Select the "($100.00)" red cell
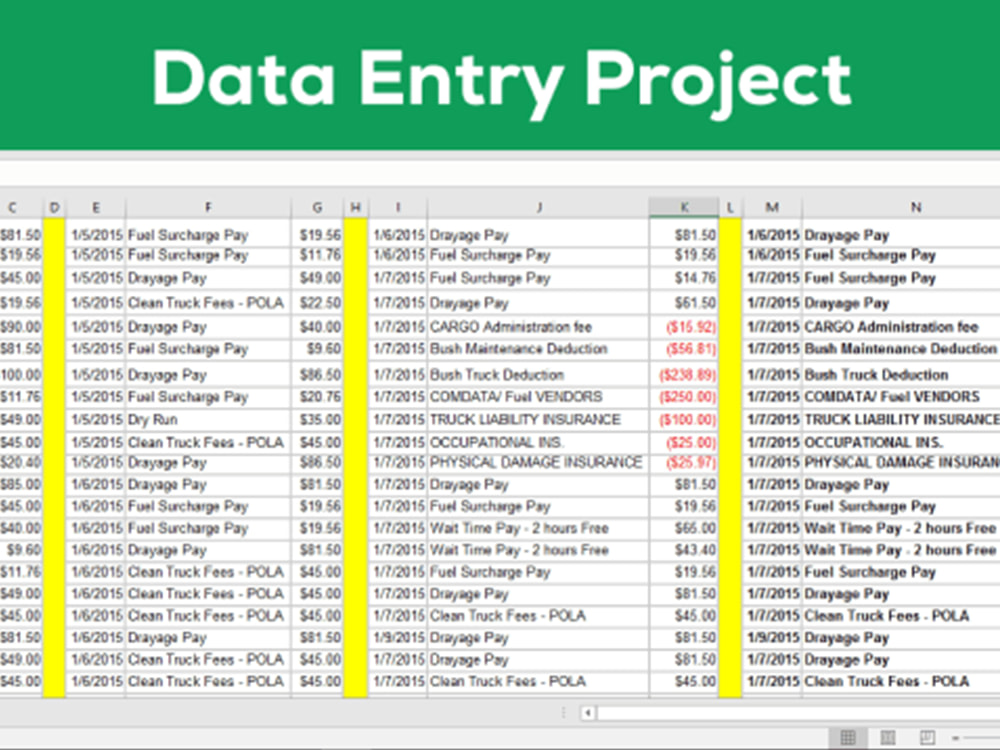The image size is (1000, 750). (684, 420)
